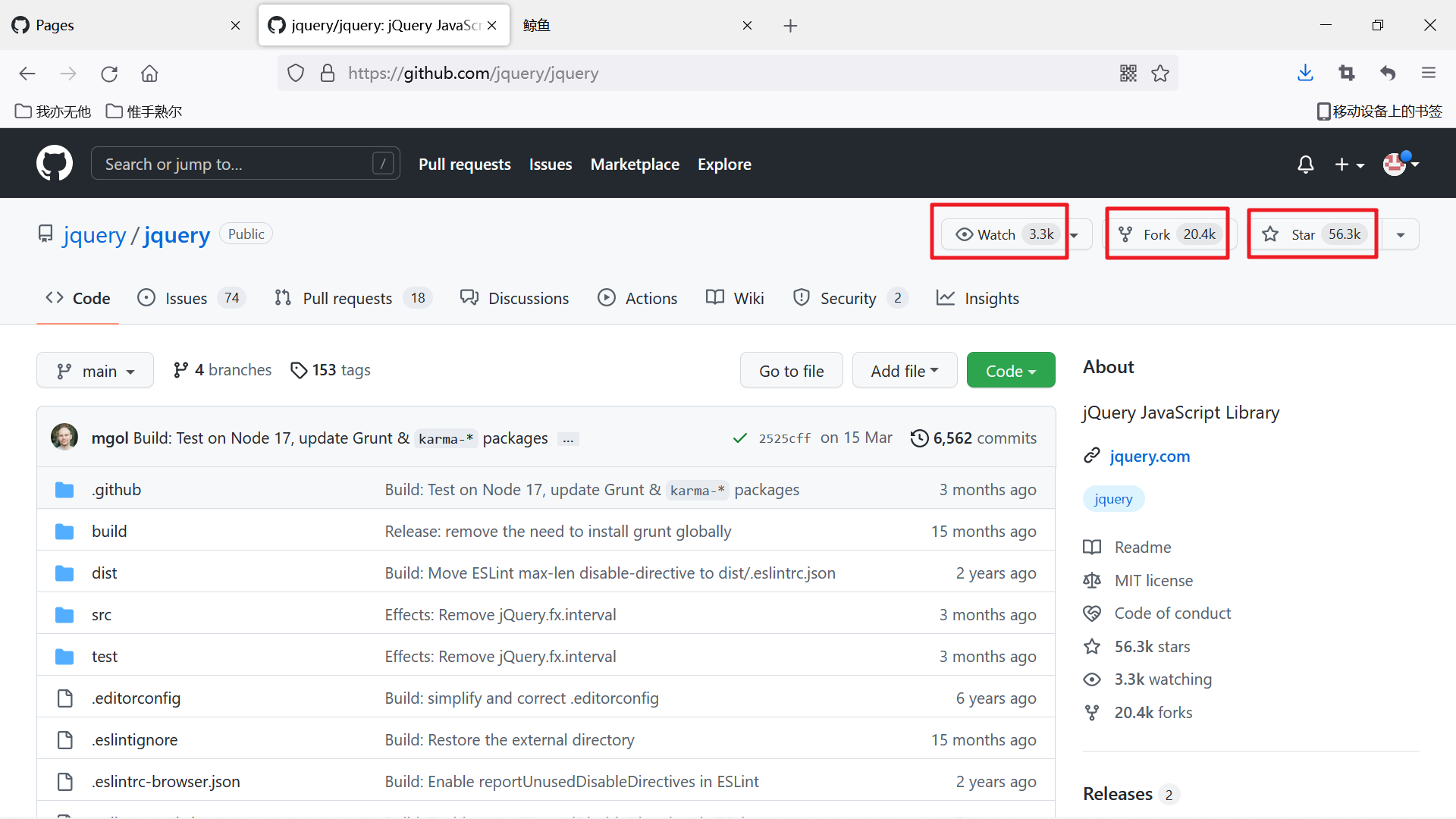Open a new browser tab
Screen dimensions: 1456x819
point(790,26)
